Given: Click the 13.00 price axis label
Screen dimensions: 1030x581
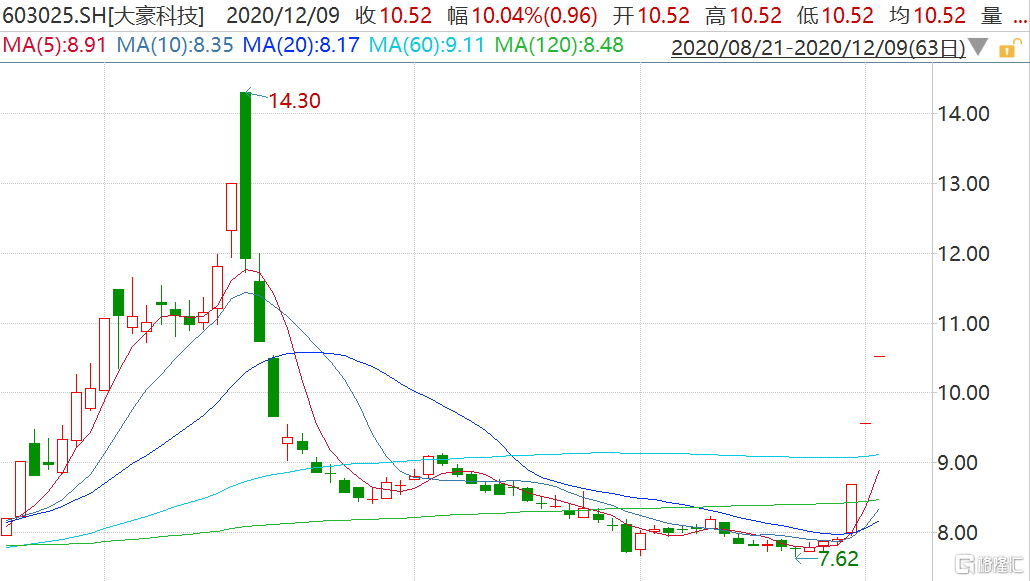Looking at the screenshot, I should pyautogui.click(x=964, y=184).
